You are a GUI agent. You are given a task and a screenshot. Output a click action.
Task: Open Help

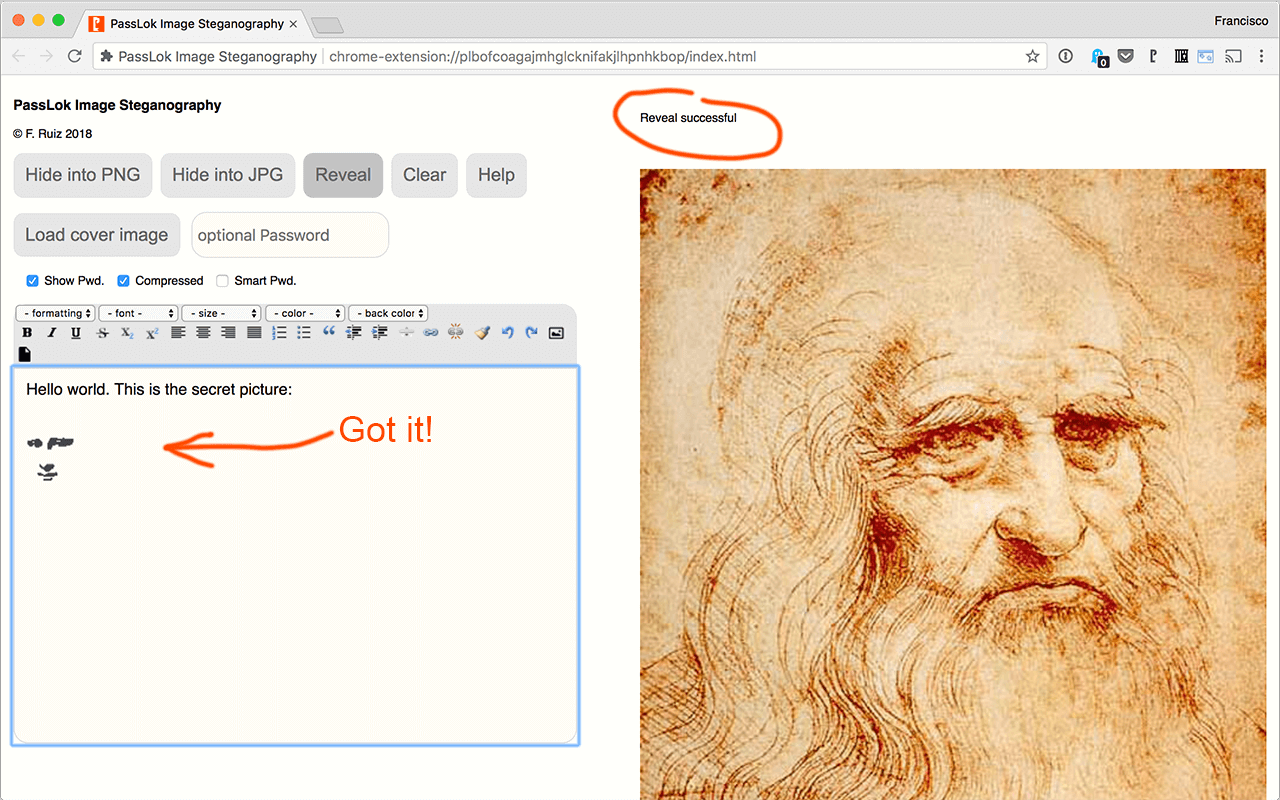pyautogui.click(x=496, y=175)
